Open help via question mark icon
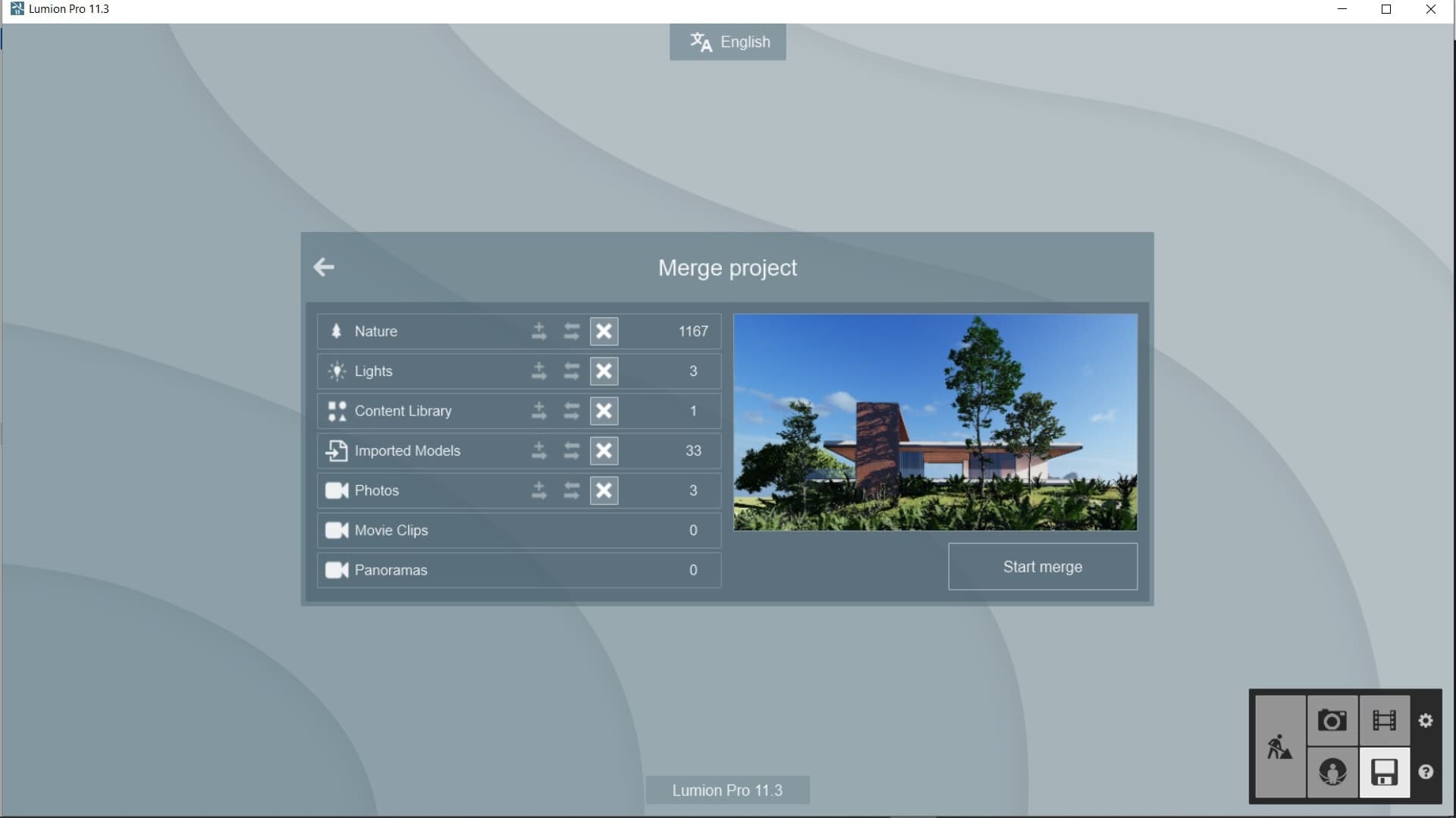Viewport: 1456px width, 818px height. tap(1426, 772)
